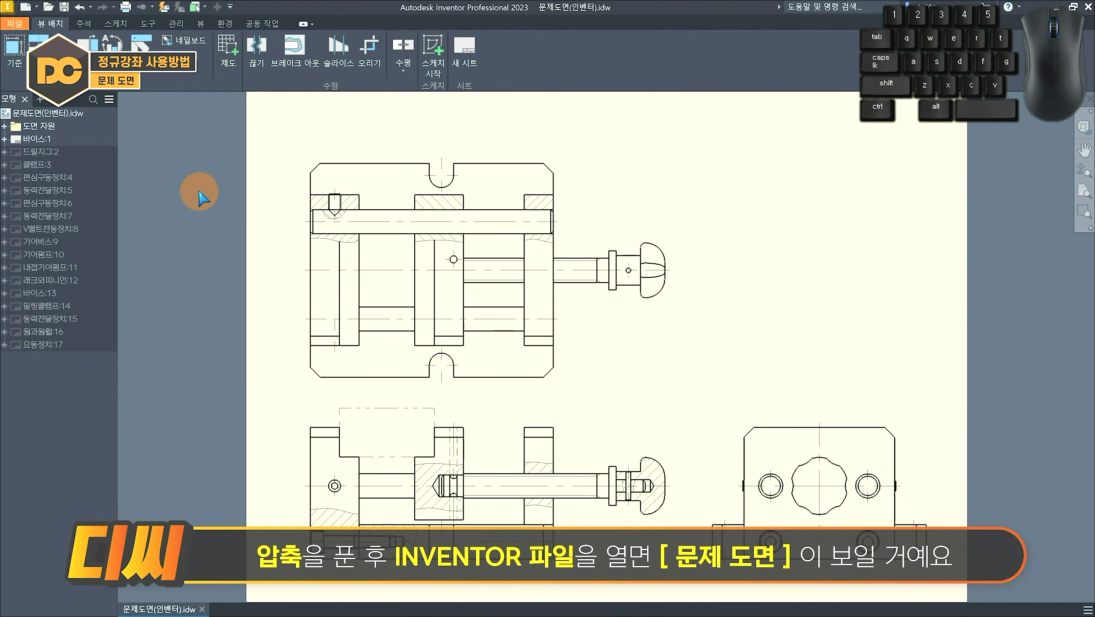
Task: Click the full navigation wheel icon
Action: coord(1084,127)
